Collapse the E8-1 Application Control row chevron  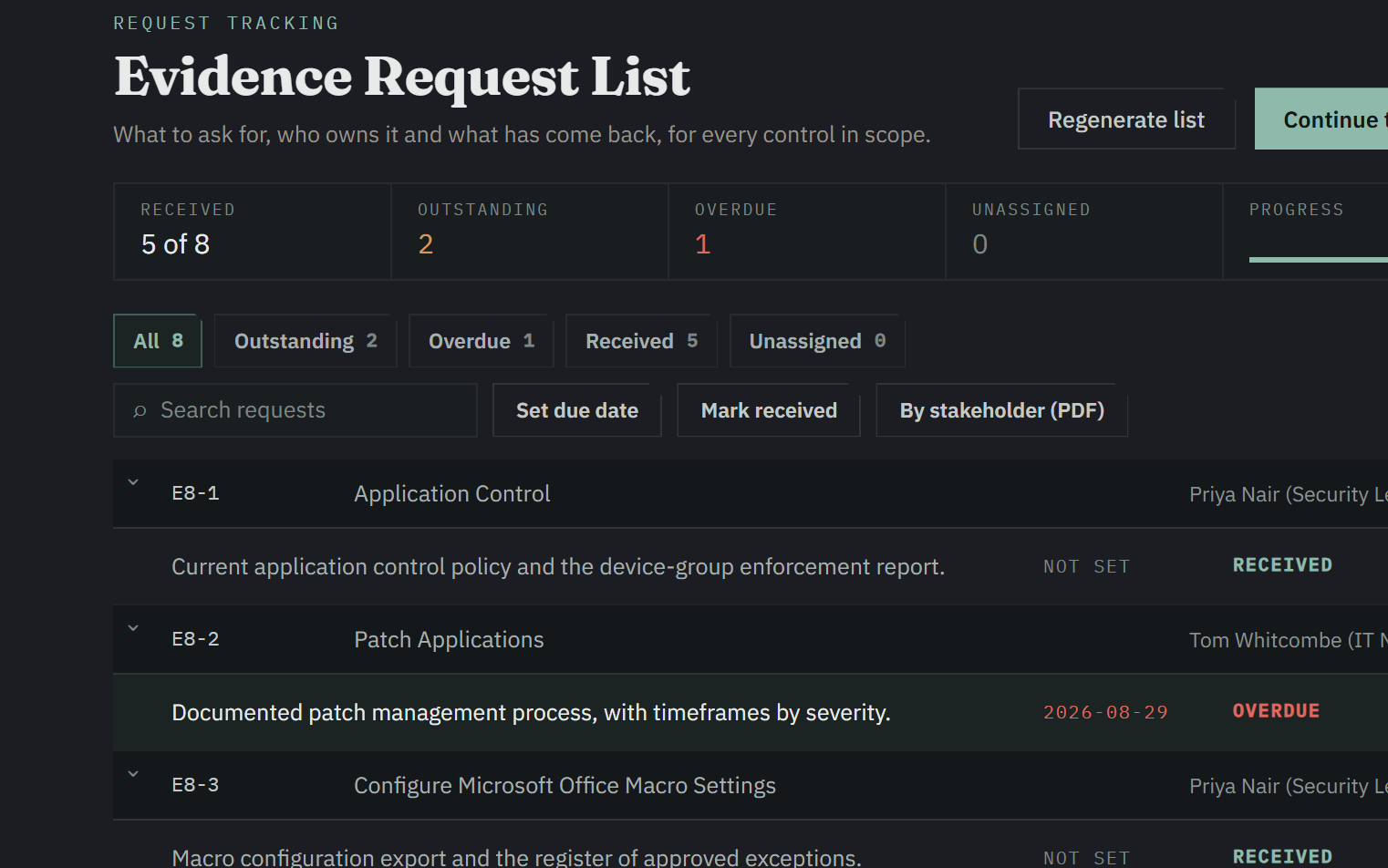pos(133,482)
